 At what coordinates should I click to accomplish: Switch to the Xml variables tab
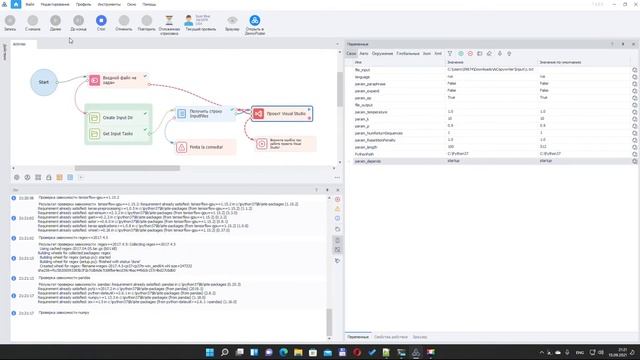point(438,53)
